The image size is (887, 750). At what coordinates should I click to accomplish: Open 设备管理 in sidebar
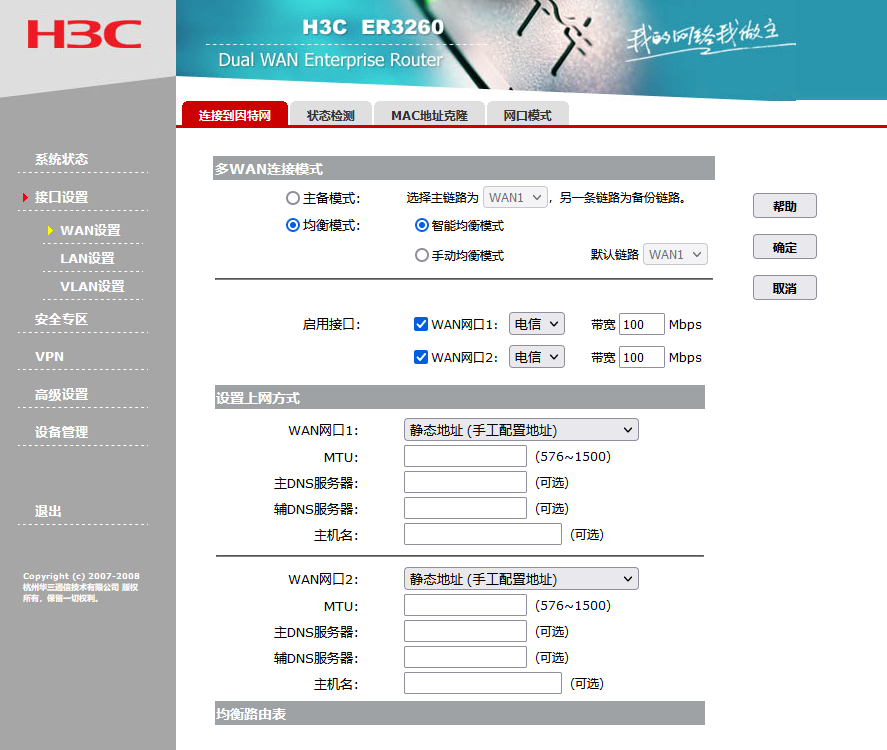coord(62,433)
